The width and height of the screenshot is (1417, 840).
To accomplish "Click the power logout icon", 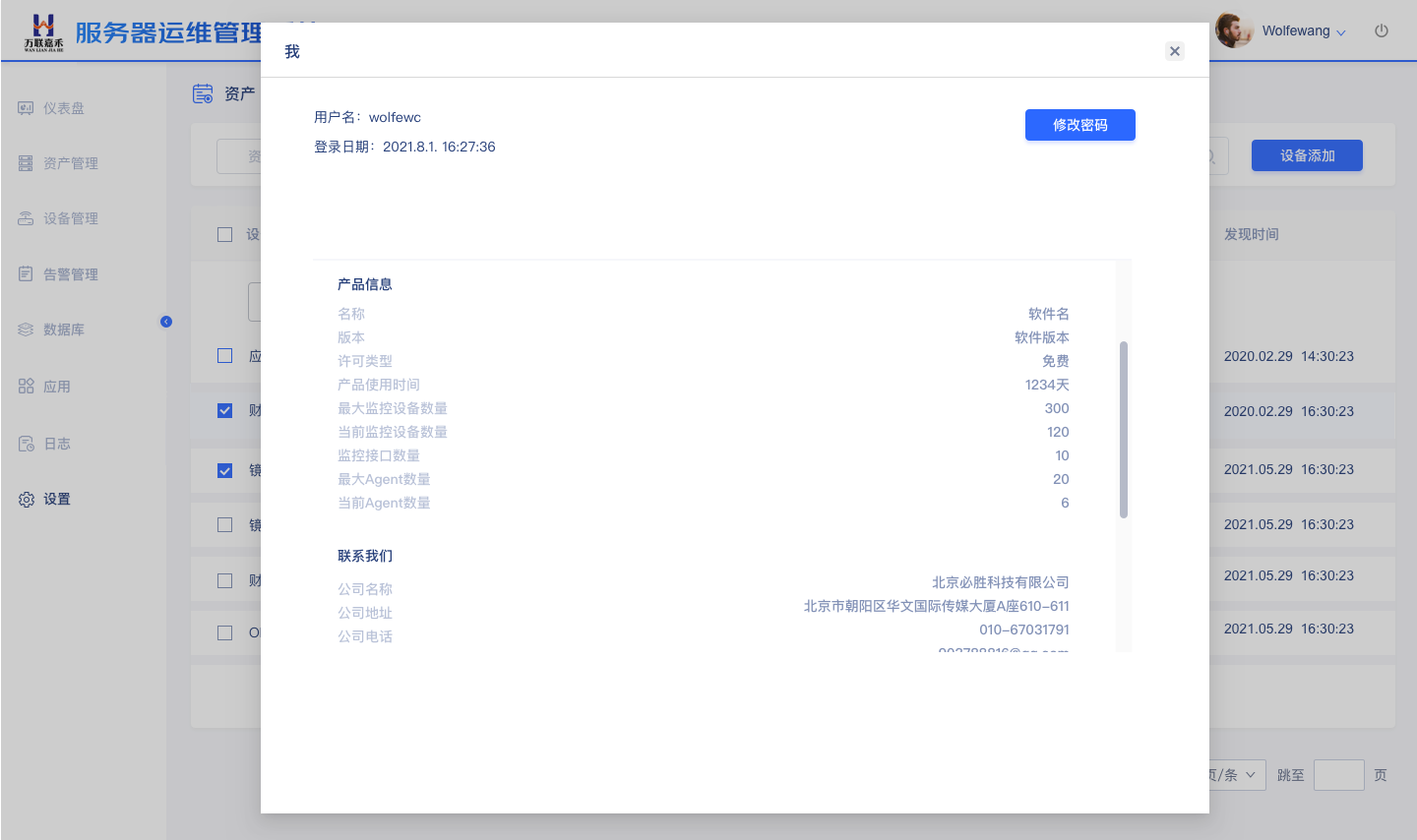I will point(1382,30).
